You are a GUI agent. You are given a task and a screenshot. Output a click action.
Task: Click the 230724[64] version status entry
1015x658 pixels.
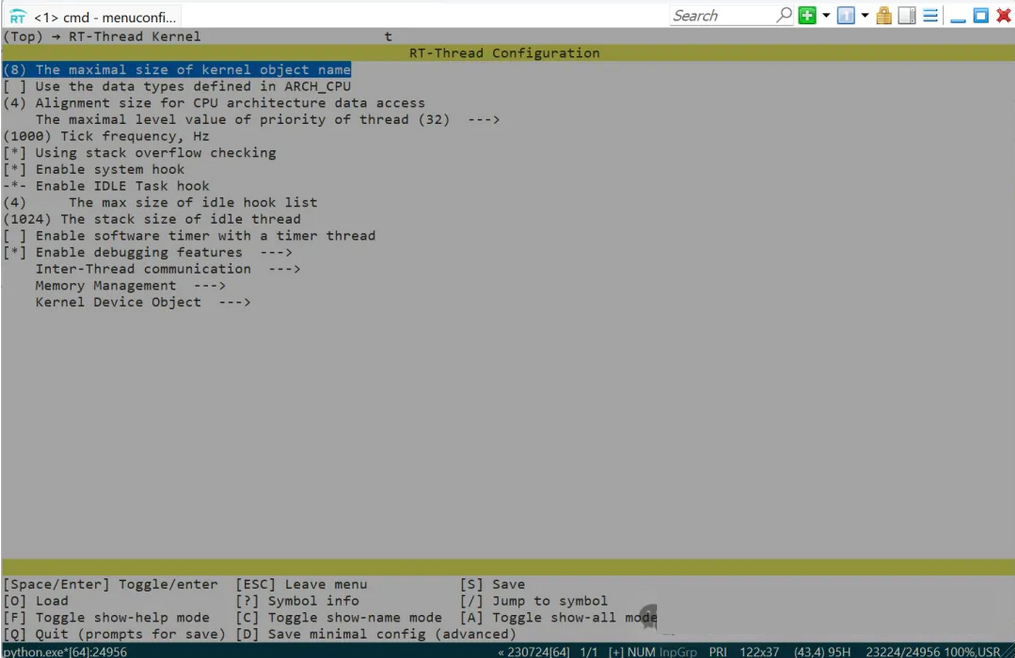click(x=533, y=651)
